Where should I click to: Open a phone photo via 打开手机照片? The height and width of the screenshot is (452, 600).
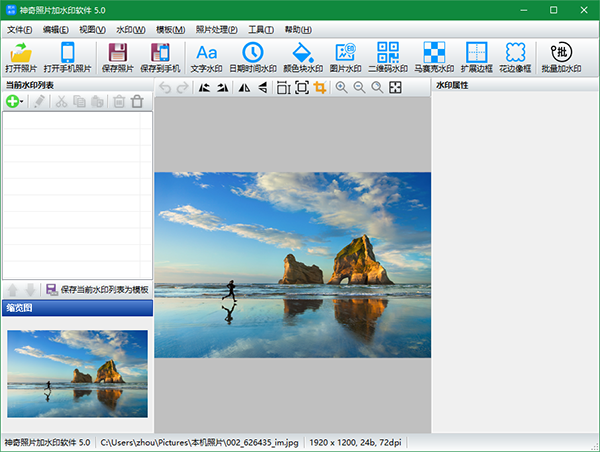tap(68, 57)
